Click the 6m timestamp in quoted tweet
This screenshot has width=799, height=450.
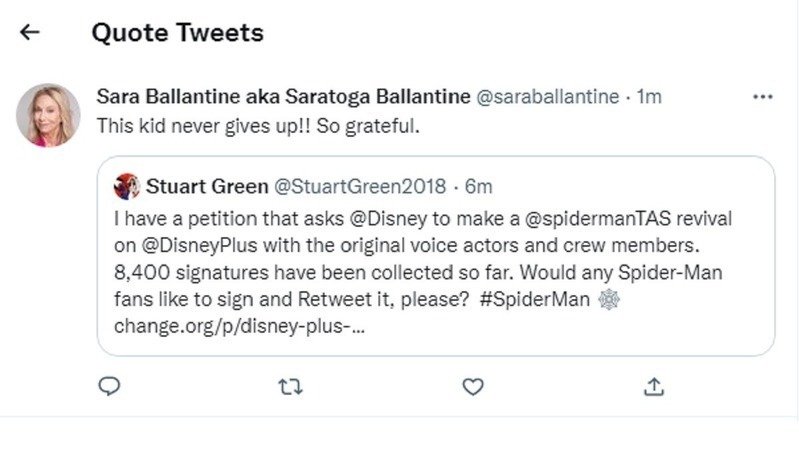click(x=480, y=186)
